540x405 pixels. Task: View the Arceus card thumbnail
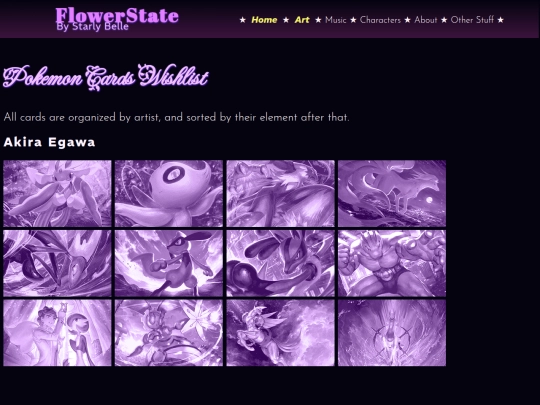click(392, 333)
